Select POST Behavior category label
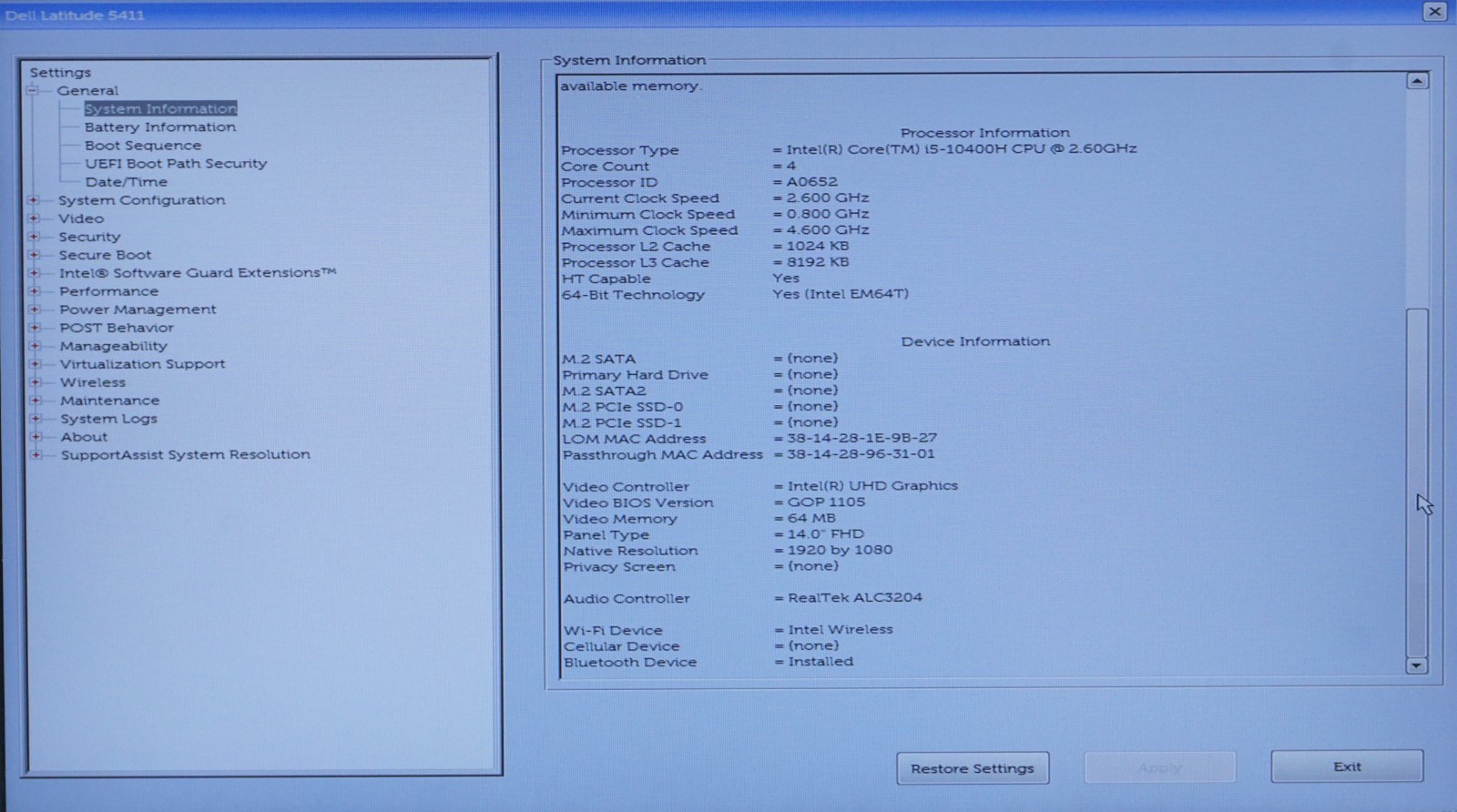Viewport: 1457px width, 812px height. click(x=117, y=328)
